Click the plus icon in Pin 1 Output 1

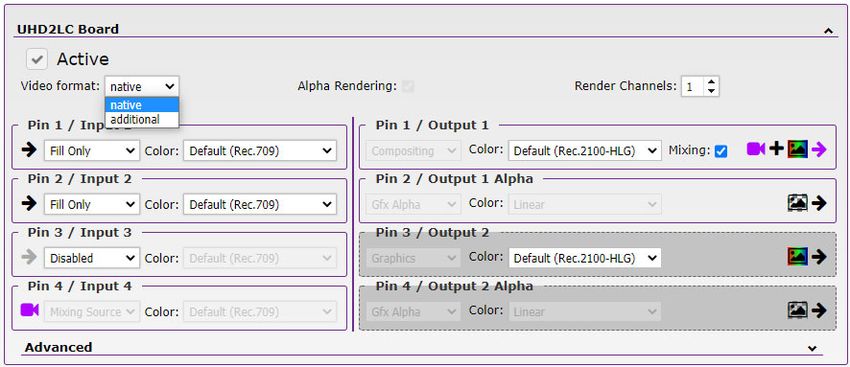pyautogui.click(x=777, y=149)
